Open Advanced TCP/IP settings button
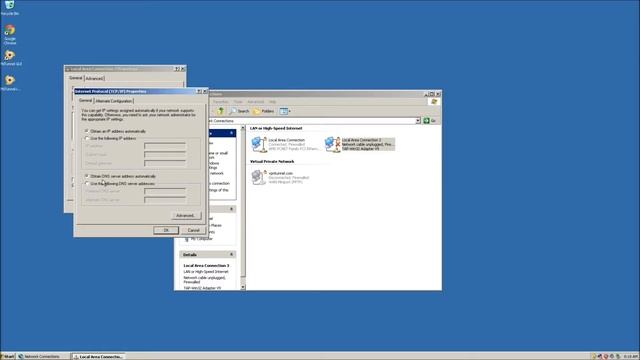The width and height of the screenshot is (640, 360). (186, 215)
